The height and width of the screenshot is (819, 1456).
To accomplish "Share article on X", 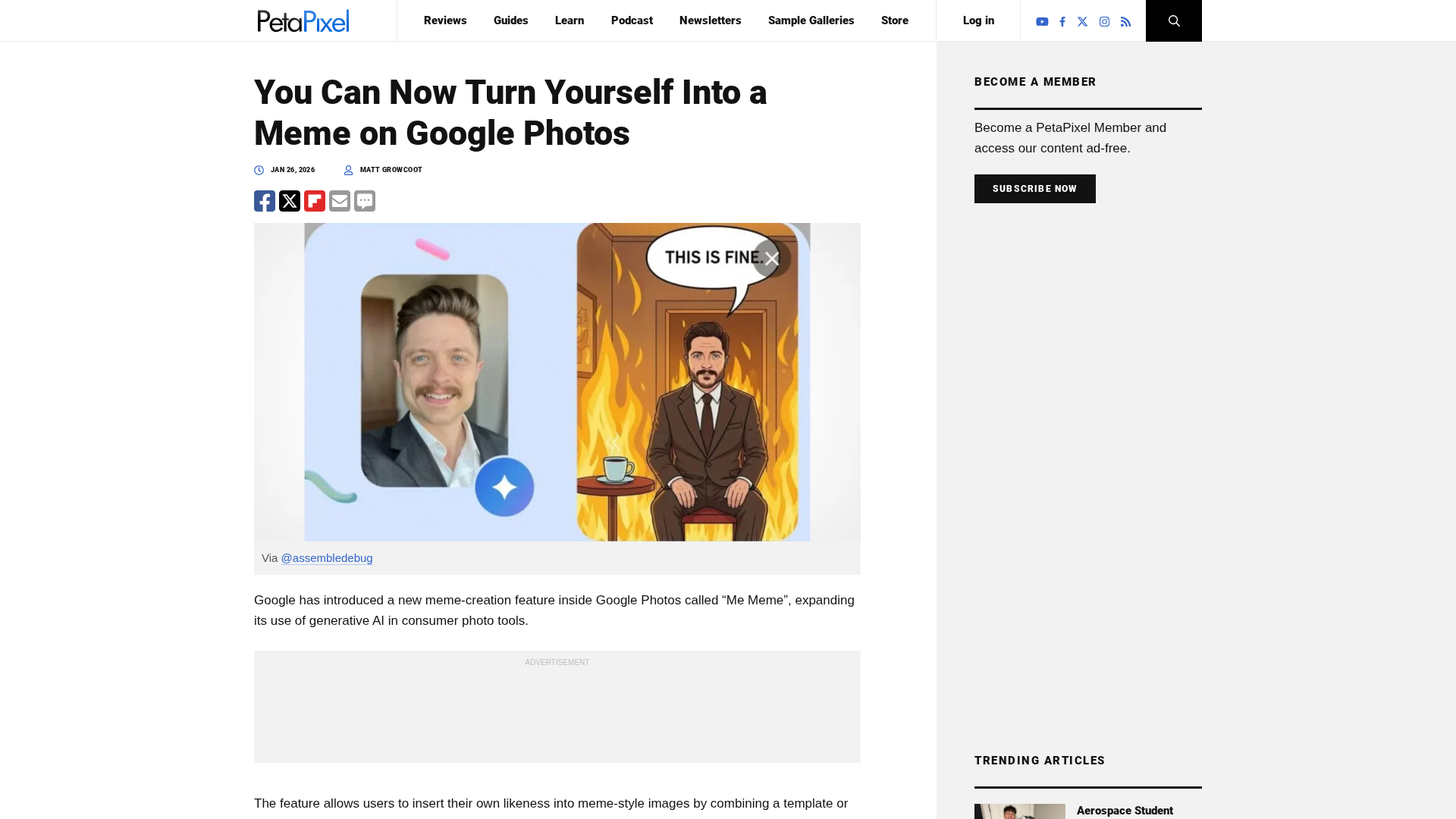I will tap(290, 201).
